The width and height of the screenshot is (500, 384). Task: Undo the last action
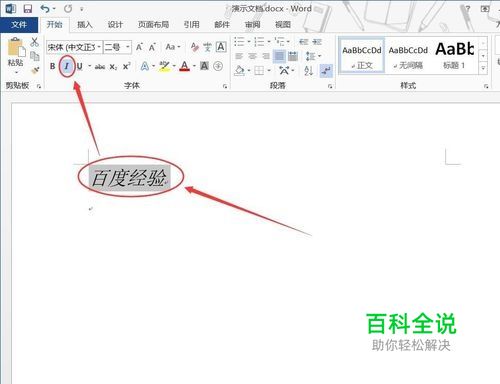pyautogui.click(x=45, y=8)
